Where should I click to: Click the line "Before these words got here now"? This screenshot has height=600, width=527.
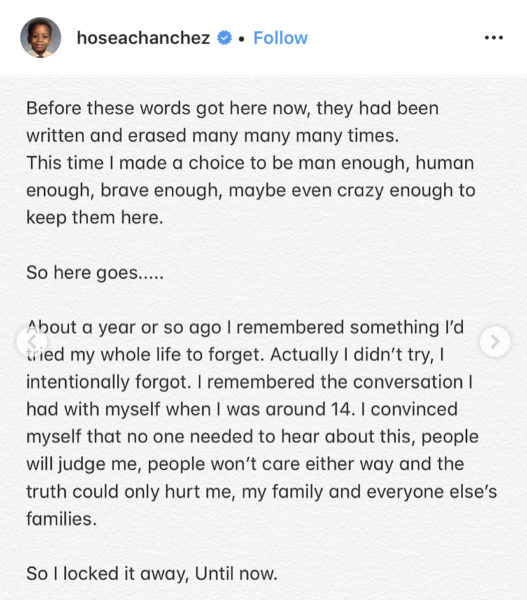pos(233,108)
